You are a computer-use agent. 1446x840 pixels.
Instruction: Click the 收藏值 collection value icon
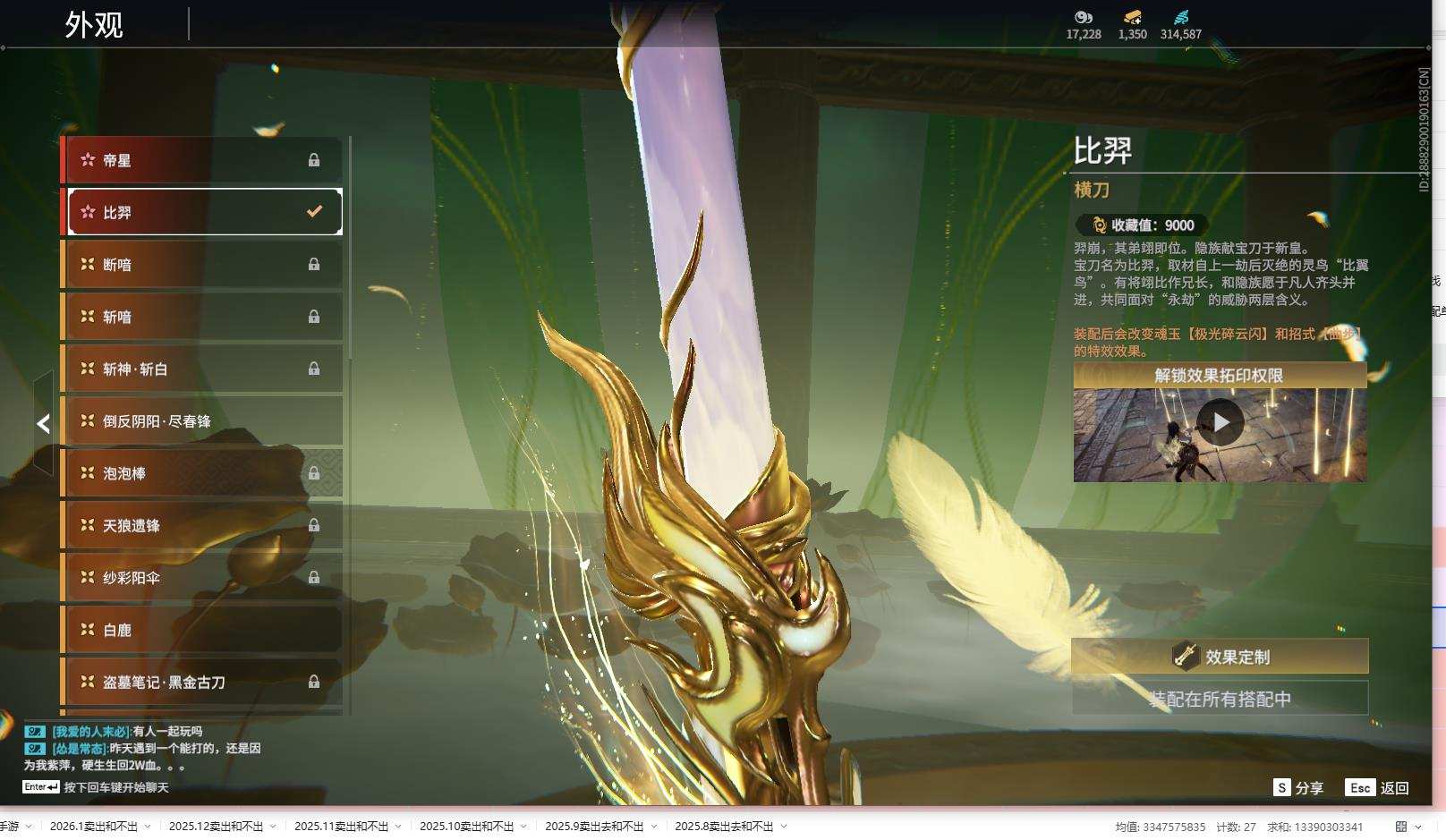[1098, 225]
